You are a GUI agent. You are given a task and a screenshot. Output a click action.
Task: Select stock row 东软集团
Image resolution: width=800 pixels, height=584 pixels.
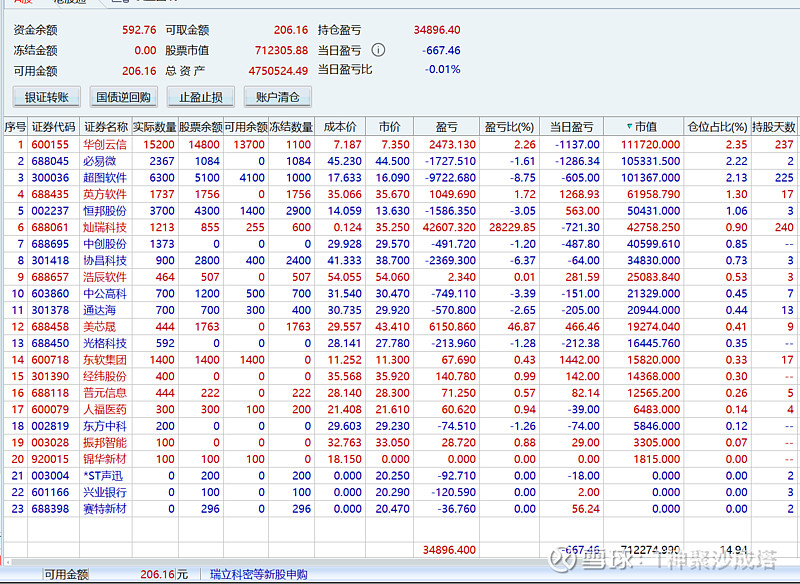point(400,360)
